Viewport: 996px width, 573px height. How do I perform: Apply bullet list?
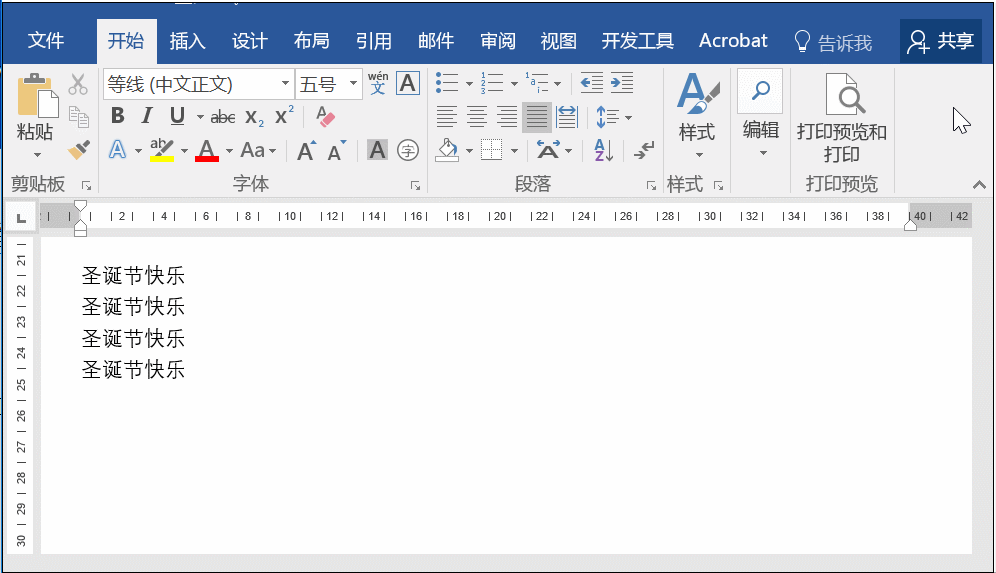coord(447,83)
